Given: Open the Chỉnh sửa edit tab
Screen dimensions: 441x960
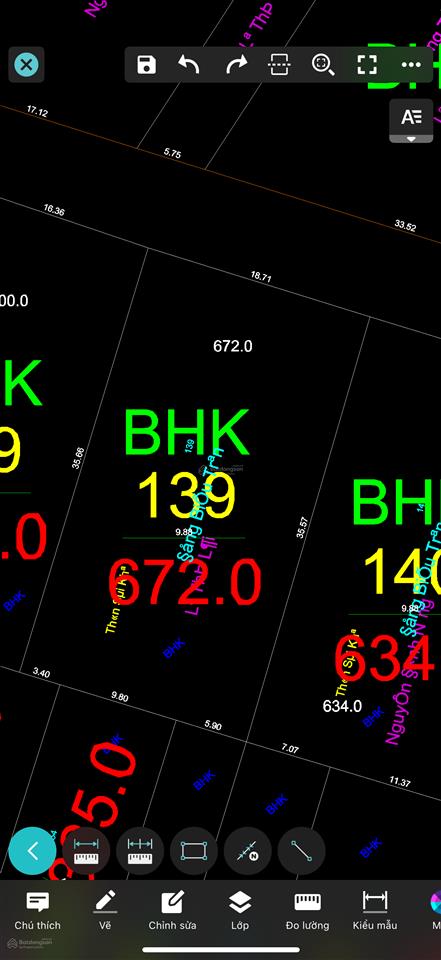Looking at the screenshot, I should tap(172, 911).
